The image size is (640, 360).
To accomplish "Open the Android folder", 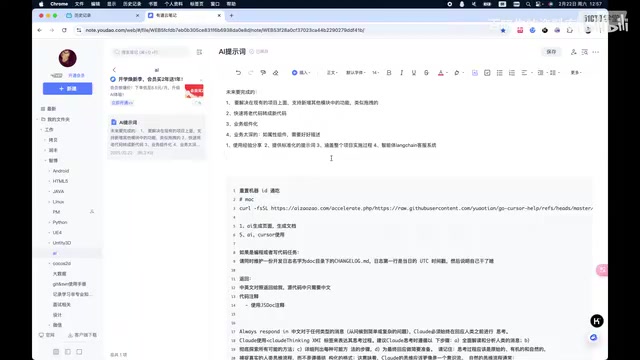I will click(x=60, y=171).
